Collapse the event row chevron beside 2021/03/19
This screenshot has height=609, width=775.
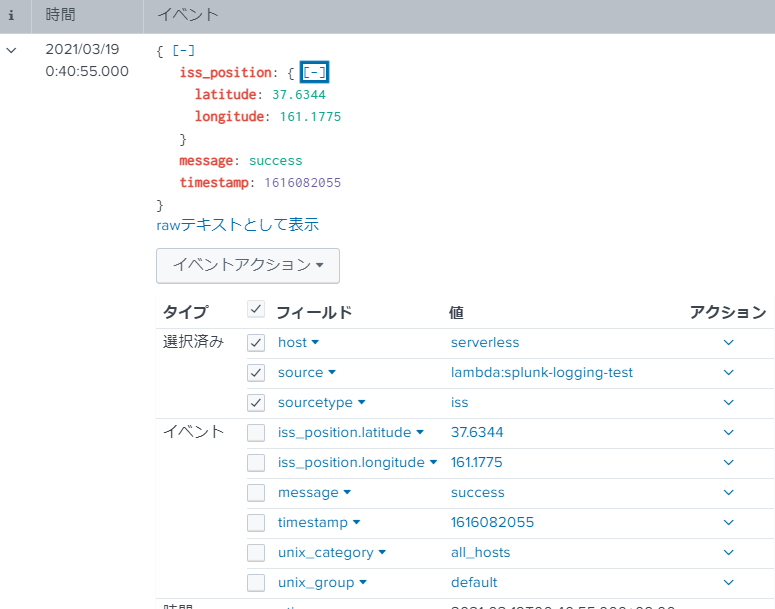click(11, 50)
